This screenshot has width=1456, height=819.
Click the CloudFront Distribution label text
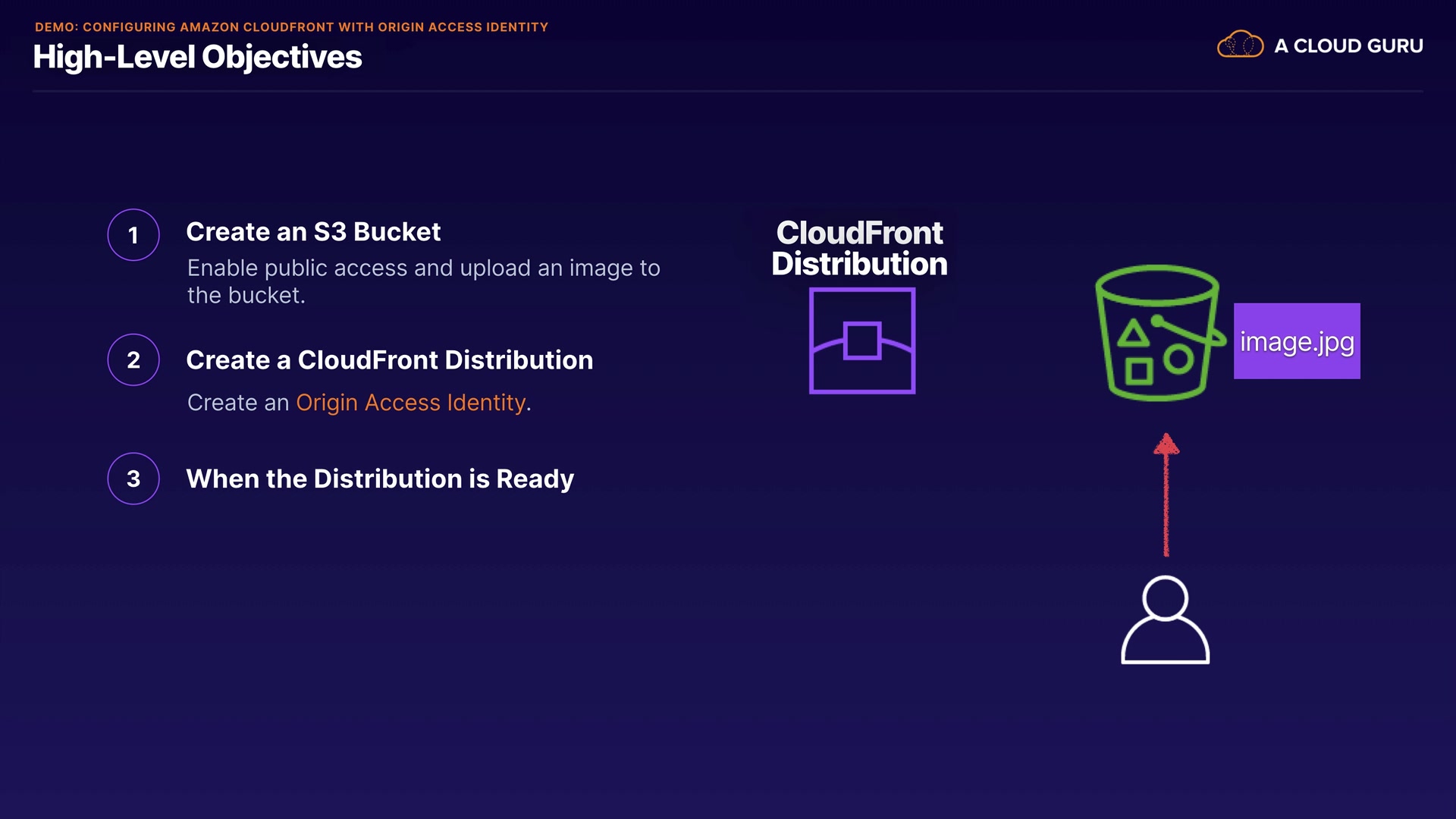click(x=859, y=248)
